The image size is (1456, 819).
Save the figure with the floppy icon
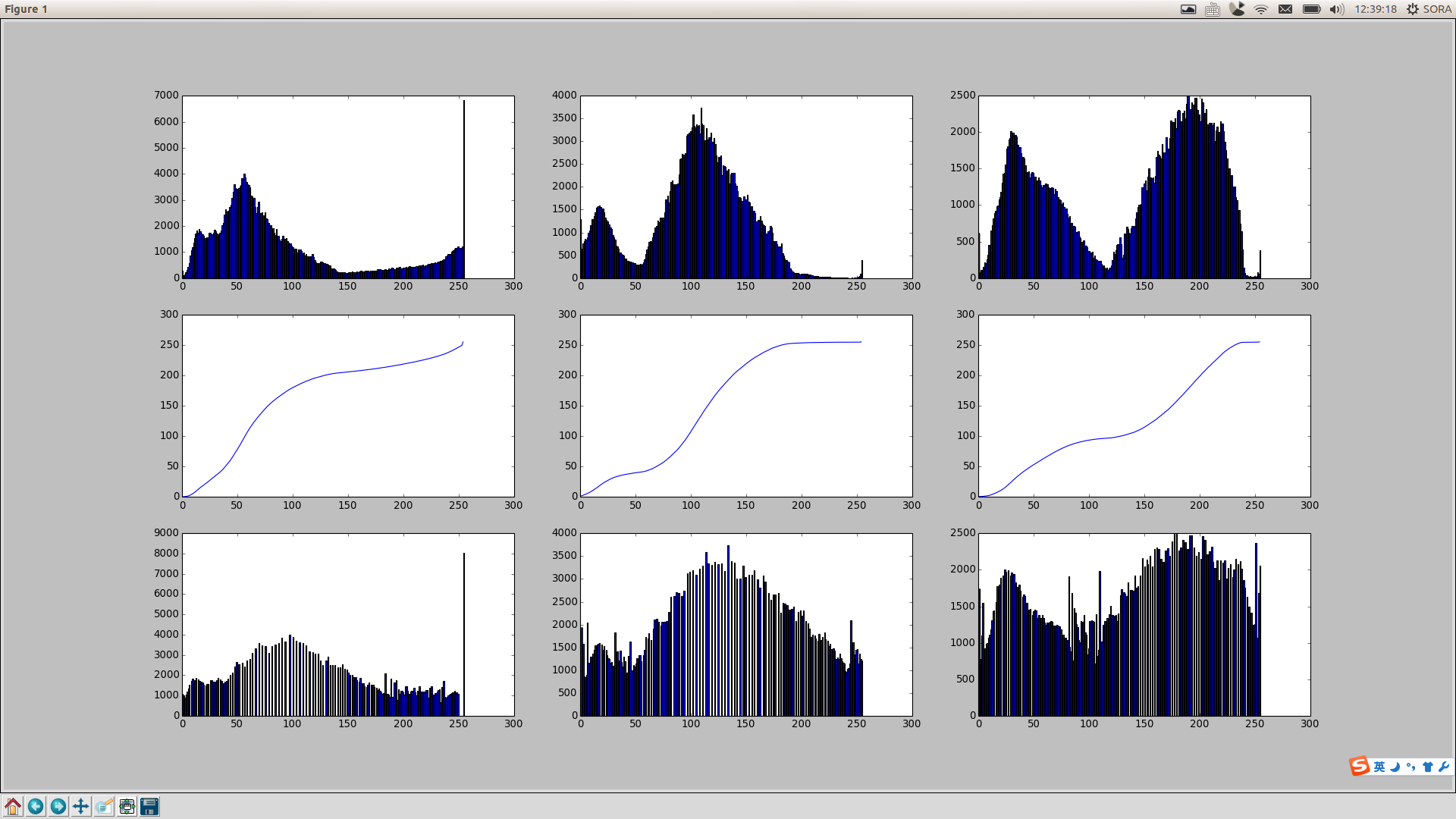pos(149,806)
